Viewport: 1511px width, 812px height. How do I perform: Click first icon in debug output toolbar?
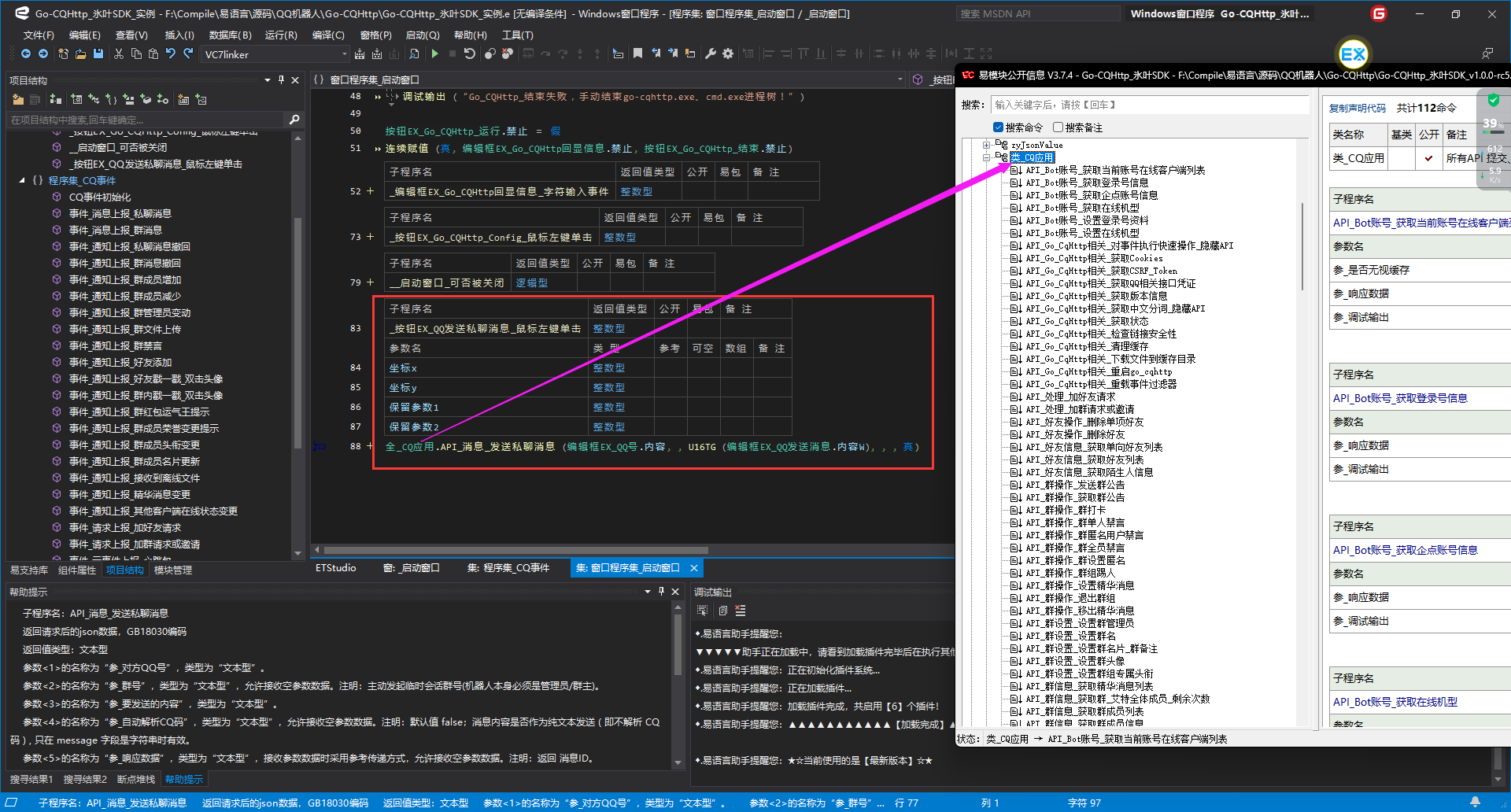pos(703,611)
